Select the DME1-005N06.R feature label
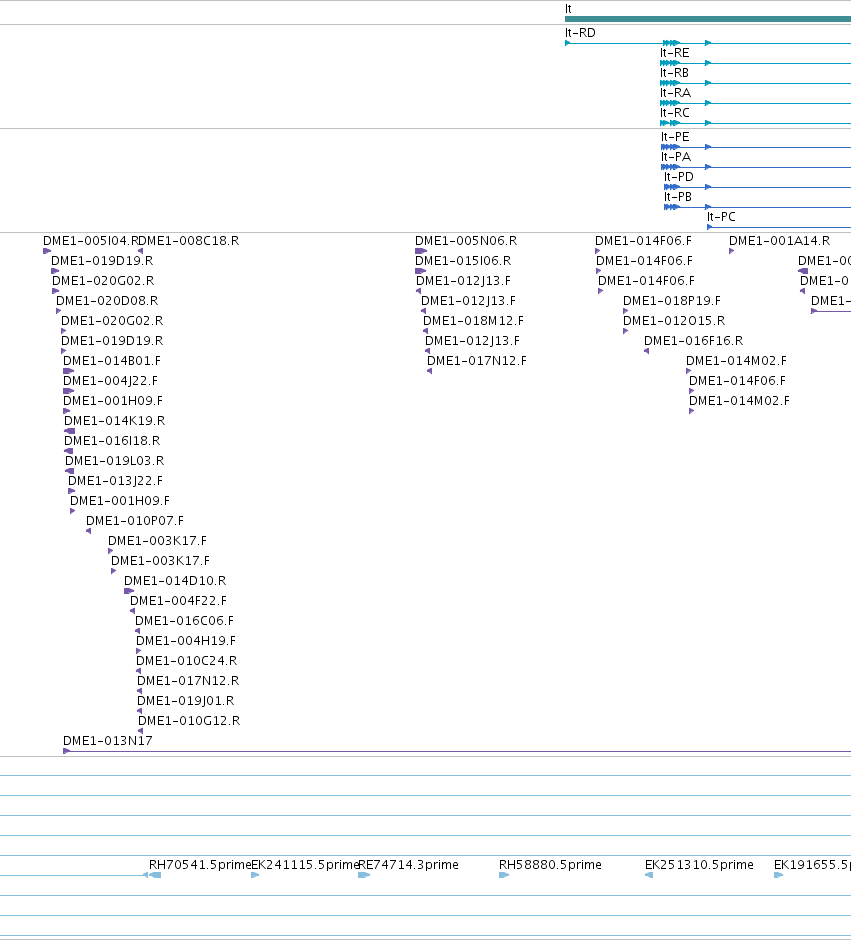The image size is (851, 940). [x=466, y=241]
